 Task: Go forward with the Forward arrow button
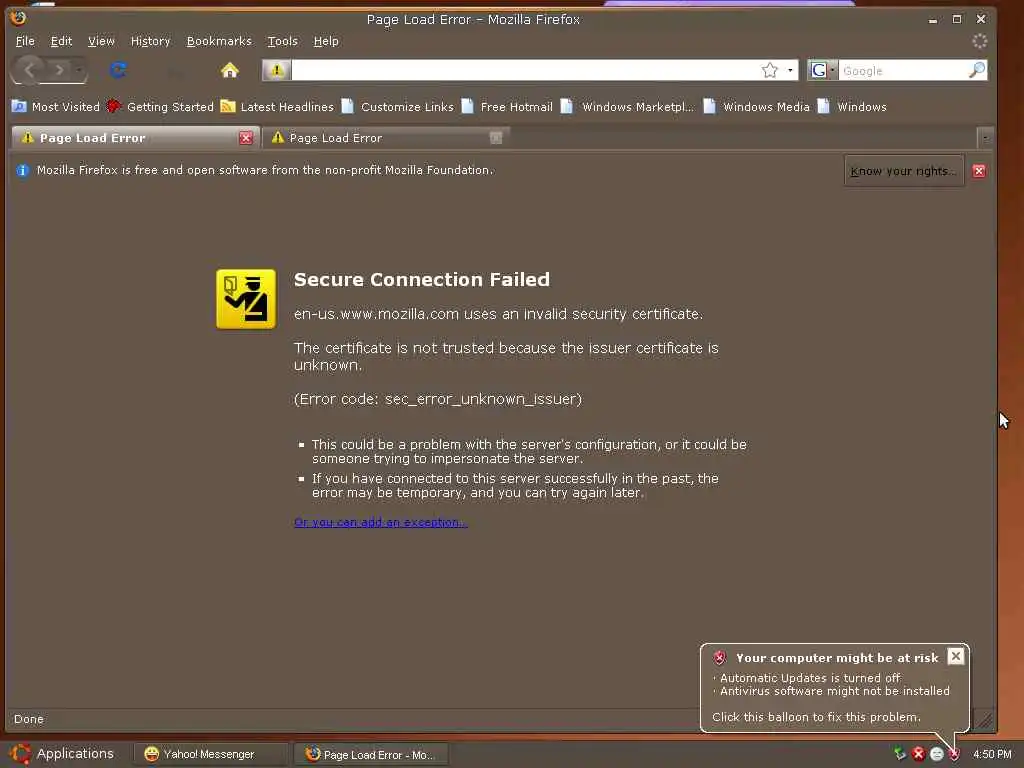(59, 69)
